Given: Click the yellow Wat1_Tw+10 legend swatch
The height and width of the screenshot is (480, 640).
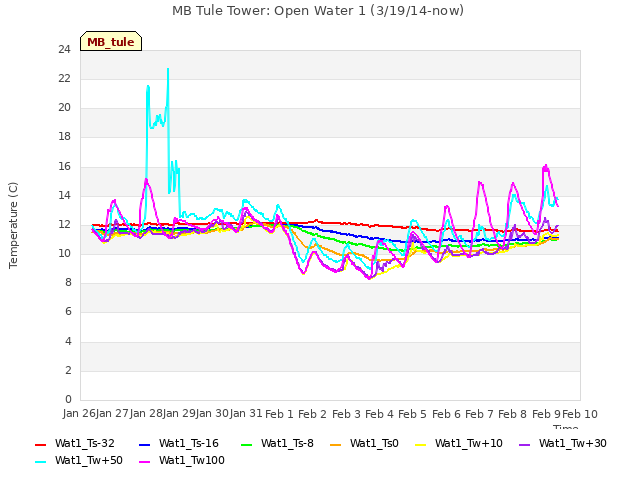Looking at the screenshot, I should [420, 445].
